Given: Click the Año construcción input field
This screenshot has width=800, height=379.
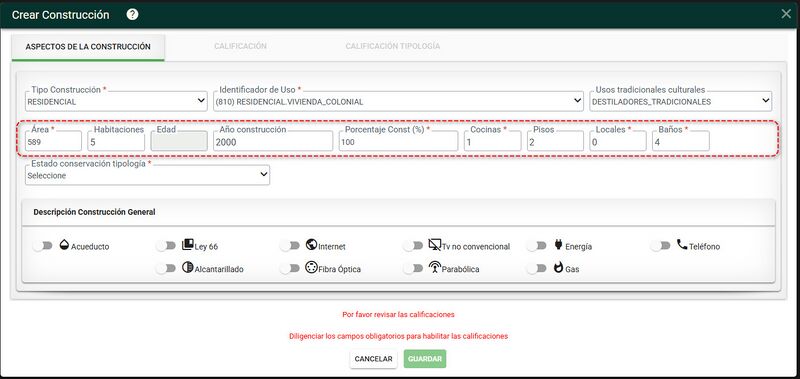Looking at the screenshot, I should [273, 141].
